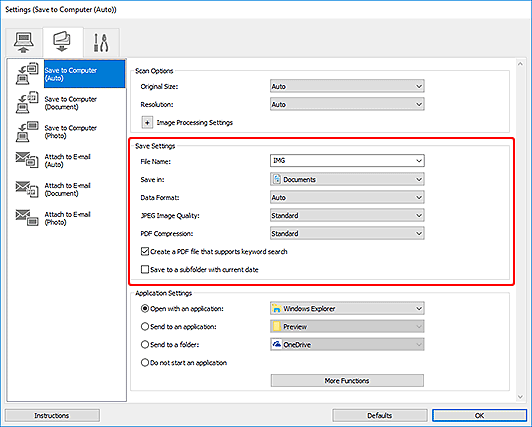This screenshot has width=532, height=427.
Task: Select Send to a folder radio
Action: tap(145, 345)
